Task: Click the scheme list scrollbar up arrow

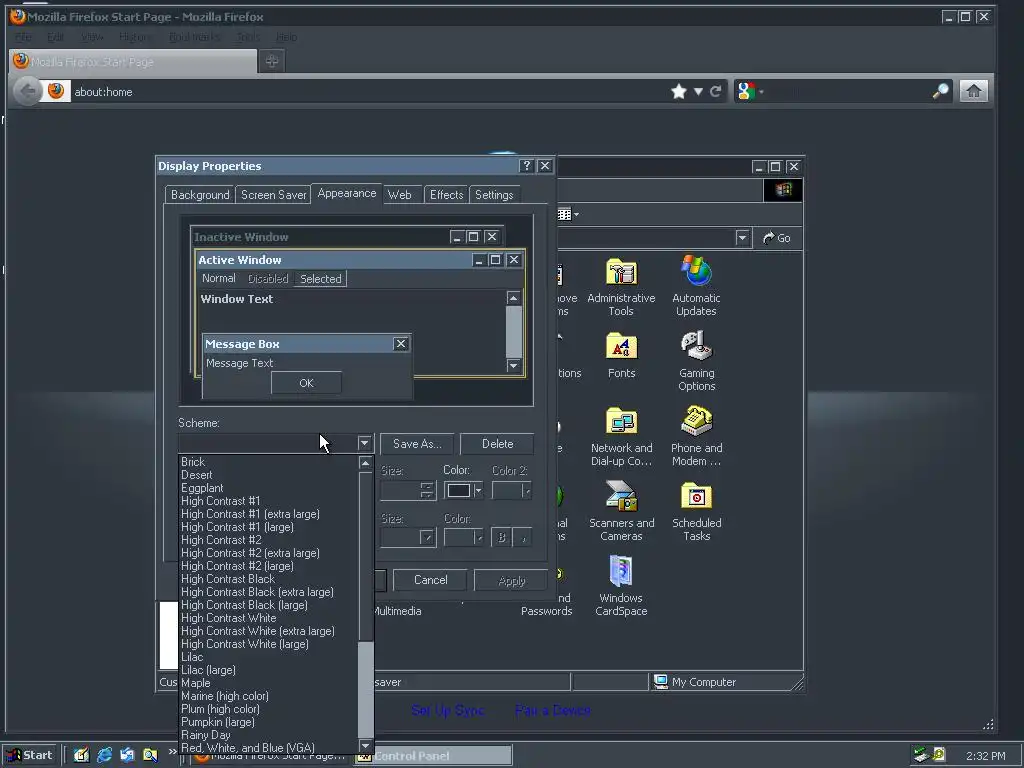Action: (366, 463)
